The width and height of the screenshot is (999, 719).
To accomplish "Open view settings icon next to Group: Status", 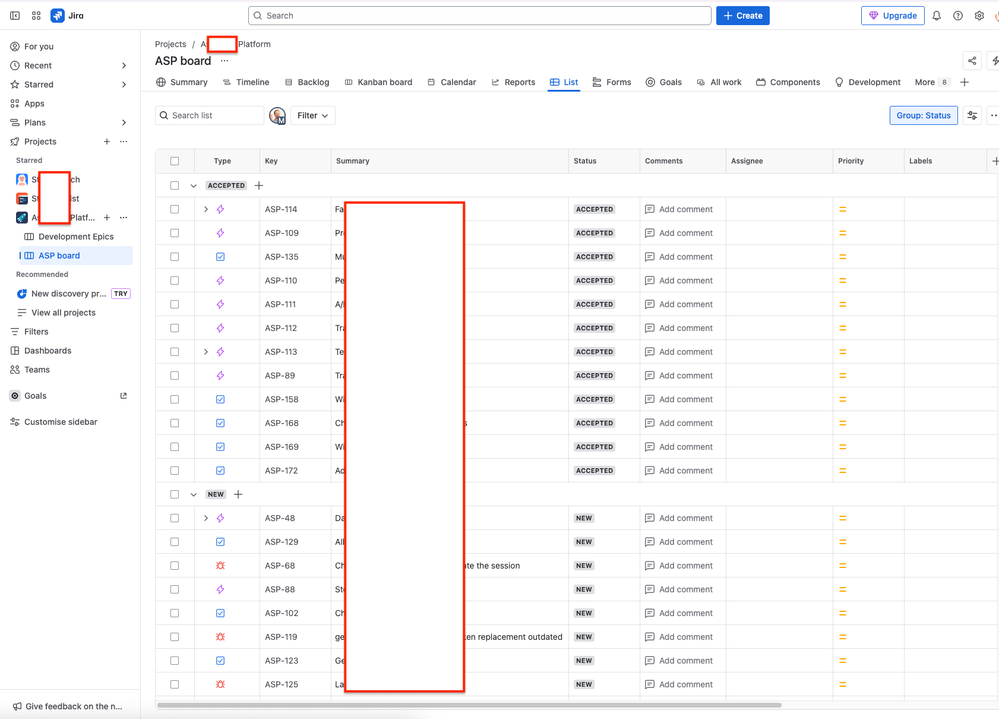I will (x=972, y=116).
